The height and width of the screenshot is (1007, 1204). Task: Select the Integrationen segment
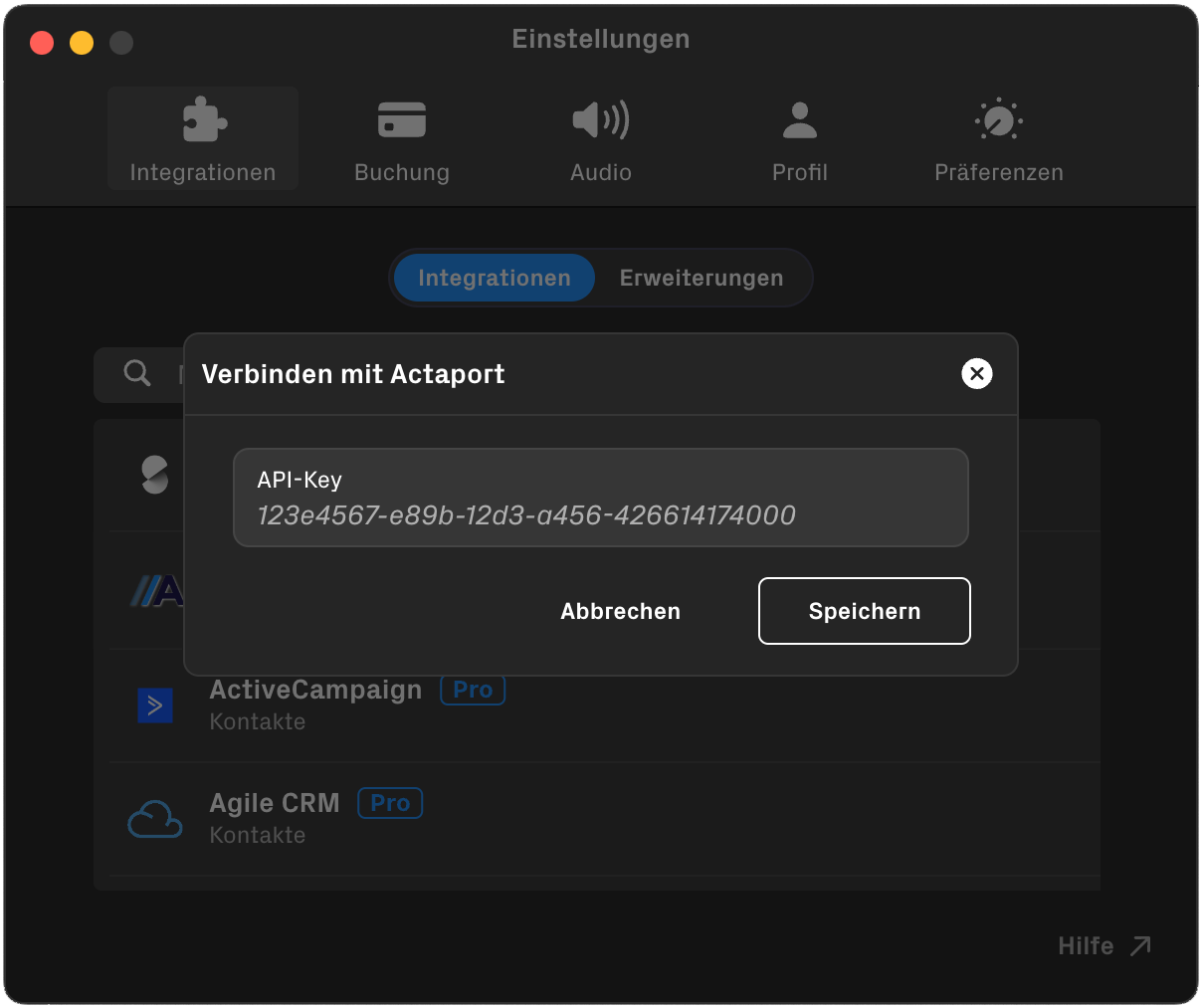pos(493,278)
